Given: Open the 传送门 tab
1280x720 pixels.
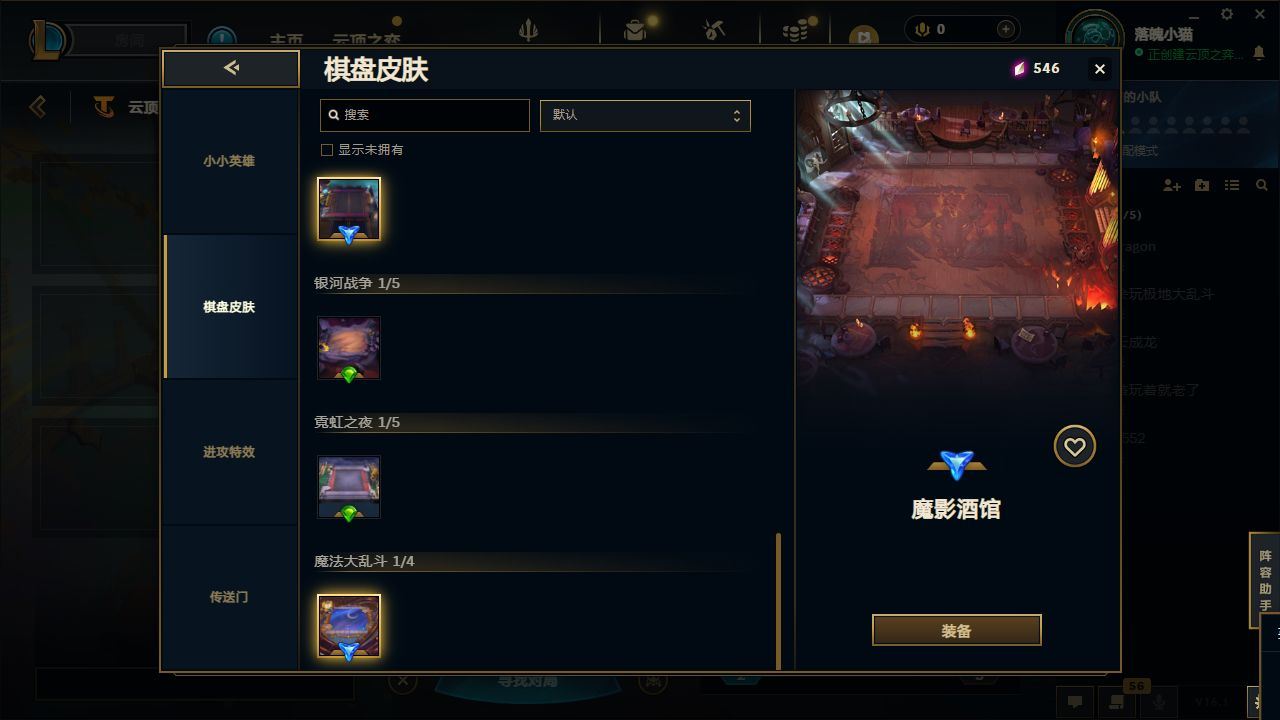Looking at the screenshot, I should (229, 597).
